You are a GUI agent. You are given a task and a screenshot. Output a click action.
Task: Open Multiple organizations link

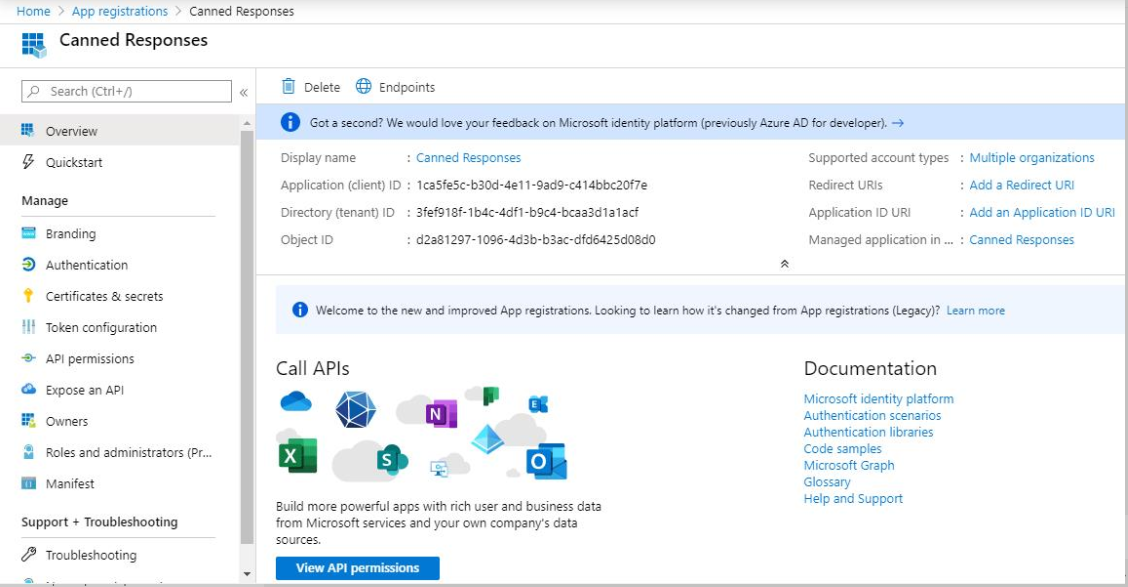[1032, 158]
